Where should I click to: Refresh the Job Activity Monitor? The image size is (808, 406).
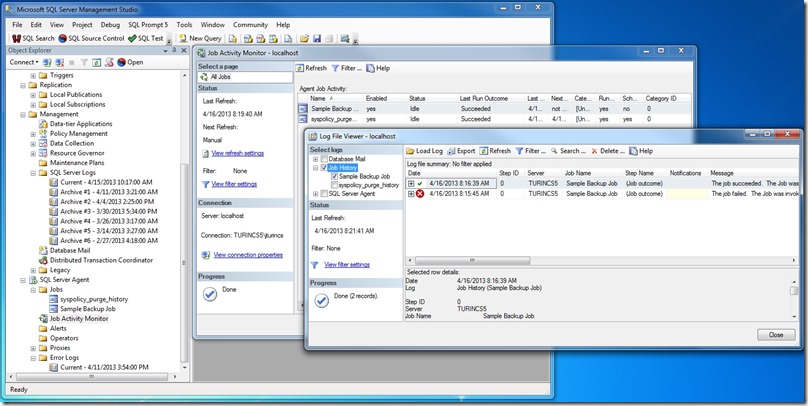(x=311, y=68)
